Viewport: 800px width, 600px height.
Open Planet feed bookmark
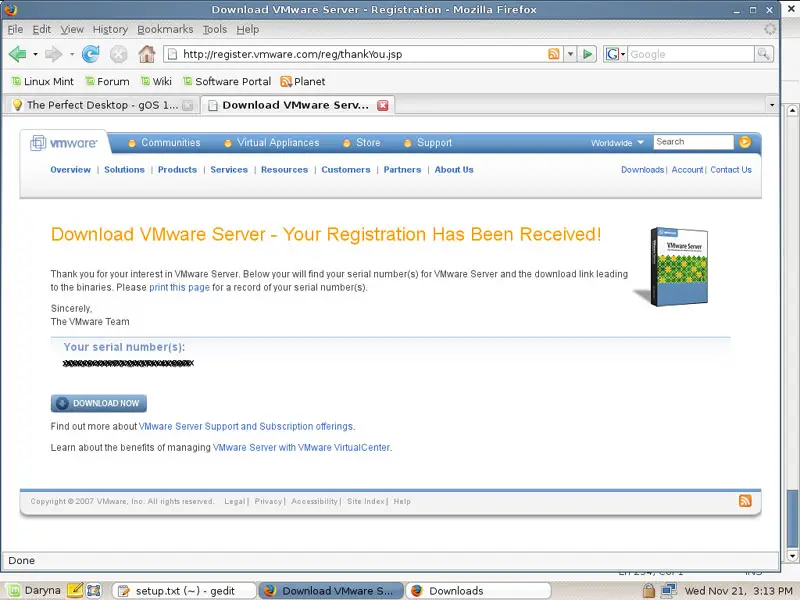pyautogui.click(x=303, y=82)
